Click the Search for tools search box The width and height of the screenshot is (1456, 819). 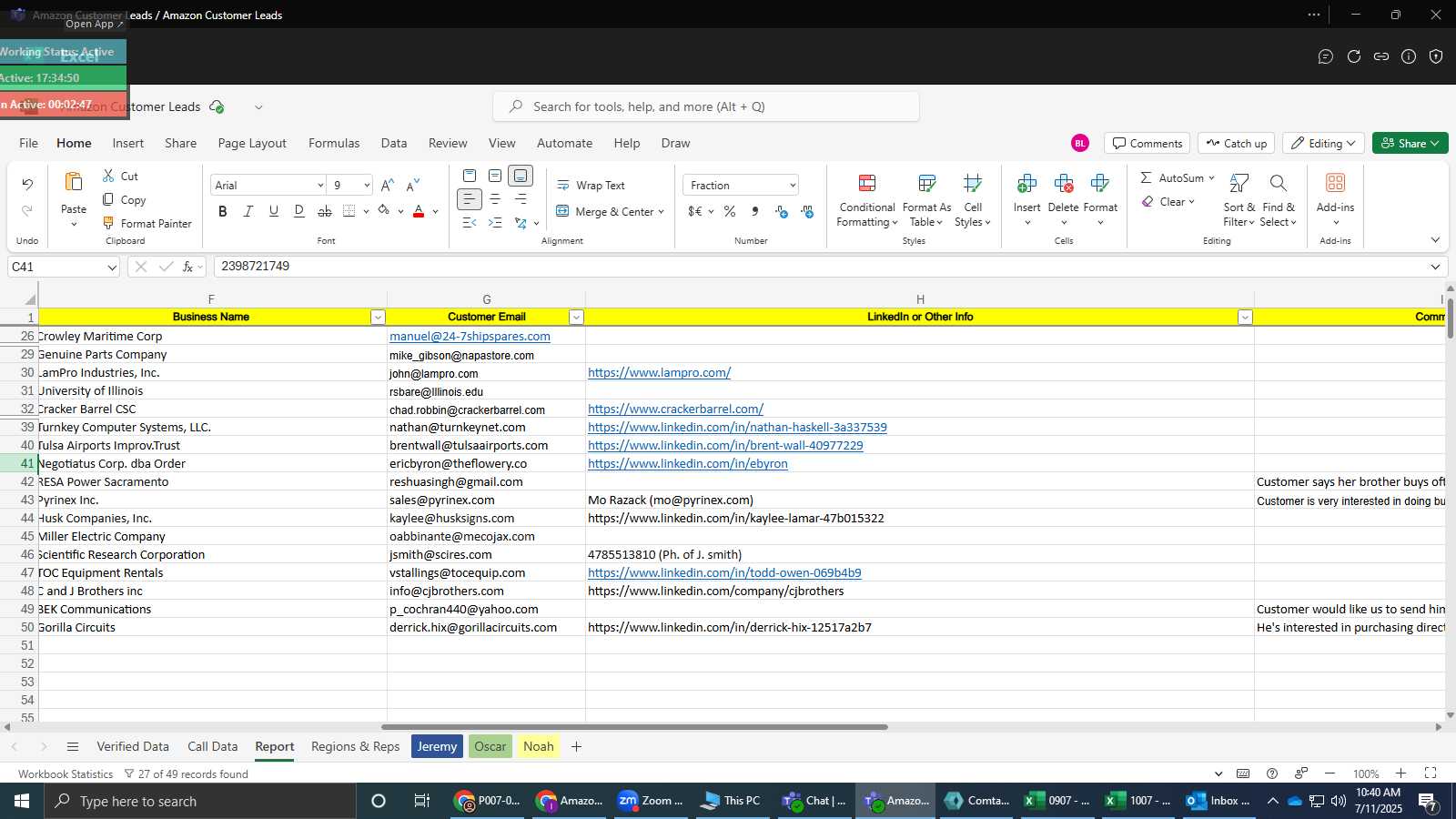point(706,106)
